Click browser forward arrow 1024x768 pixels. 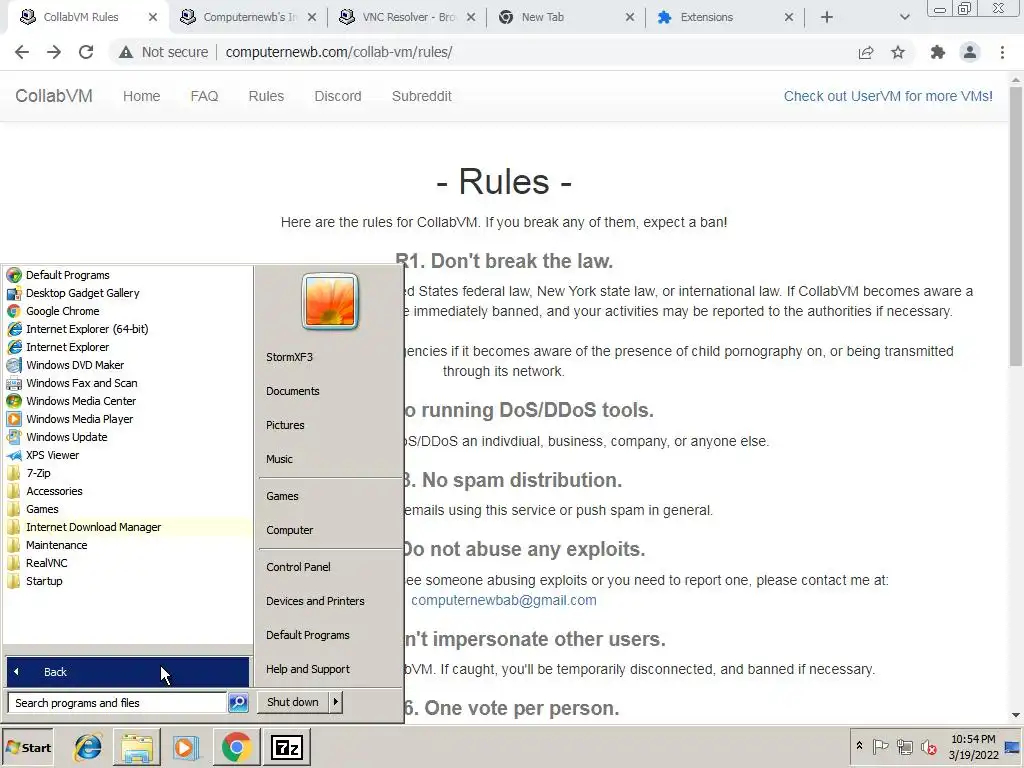pyautogui.click(x=54, y=52)
